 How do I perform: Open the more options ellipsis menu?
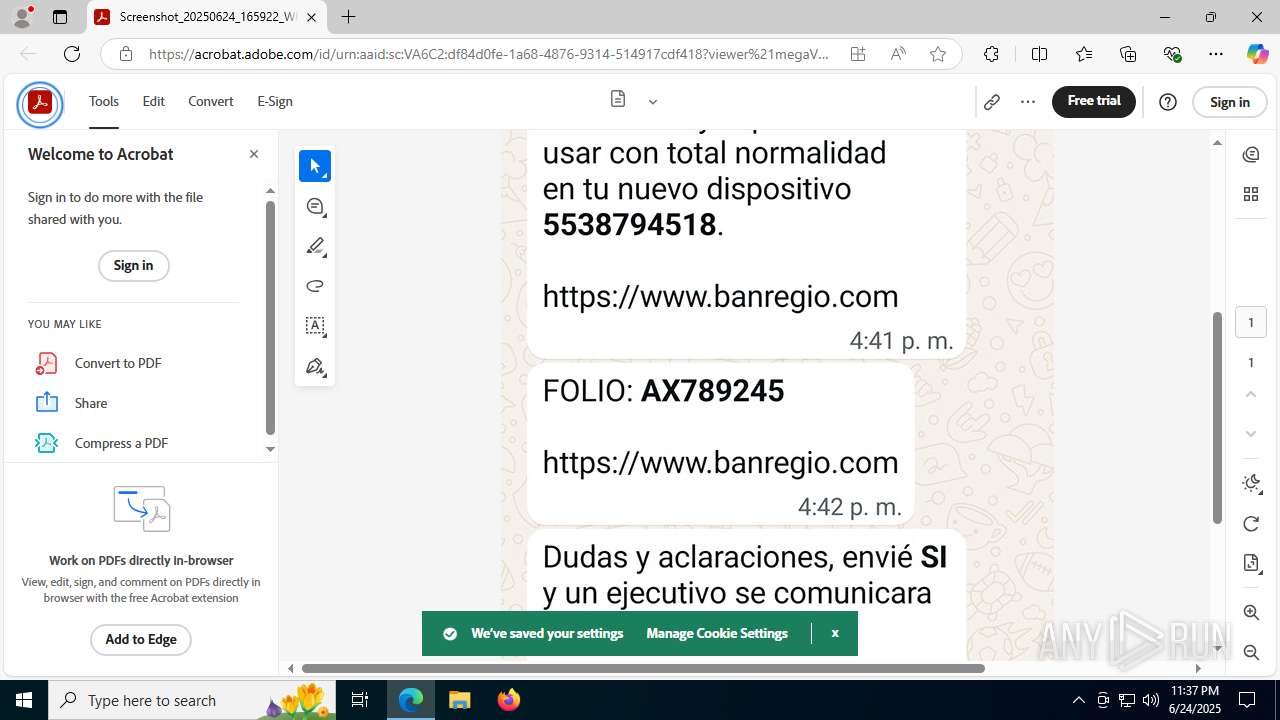[1028, 102]
